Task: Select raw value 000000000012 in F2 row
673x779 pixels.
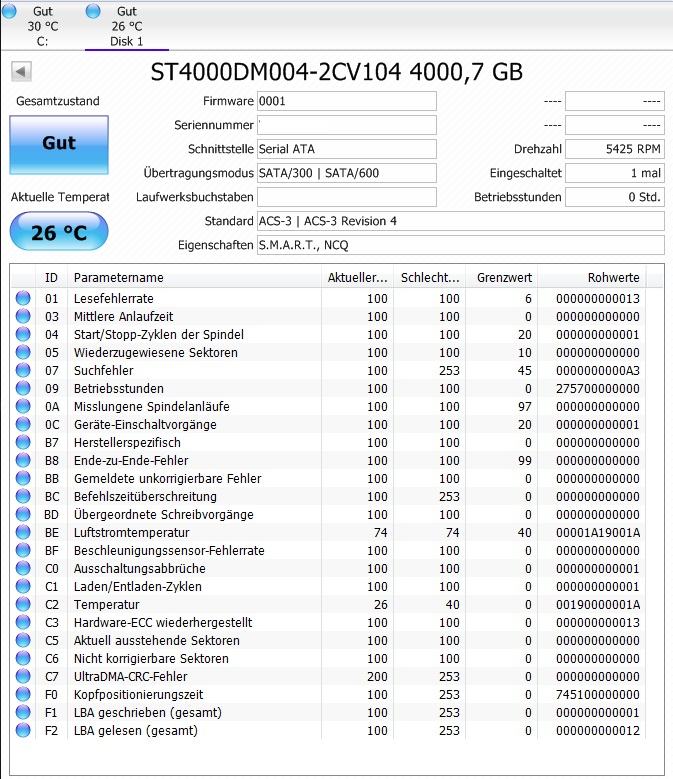Action: 598,731
